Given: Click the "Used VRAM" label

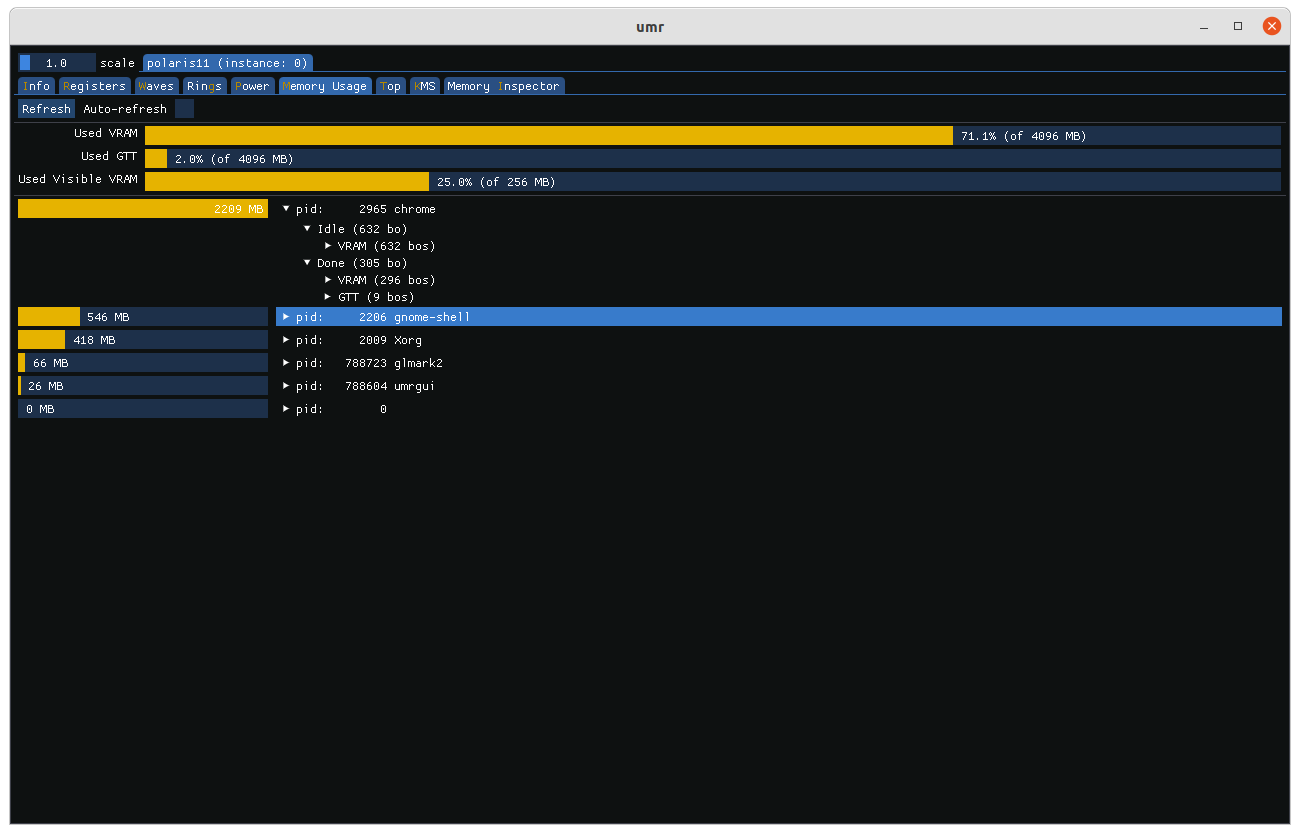Looking at the screenshot, I should pos(106,133).
